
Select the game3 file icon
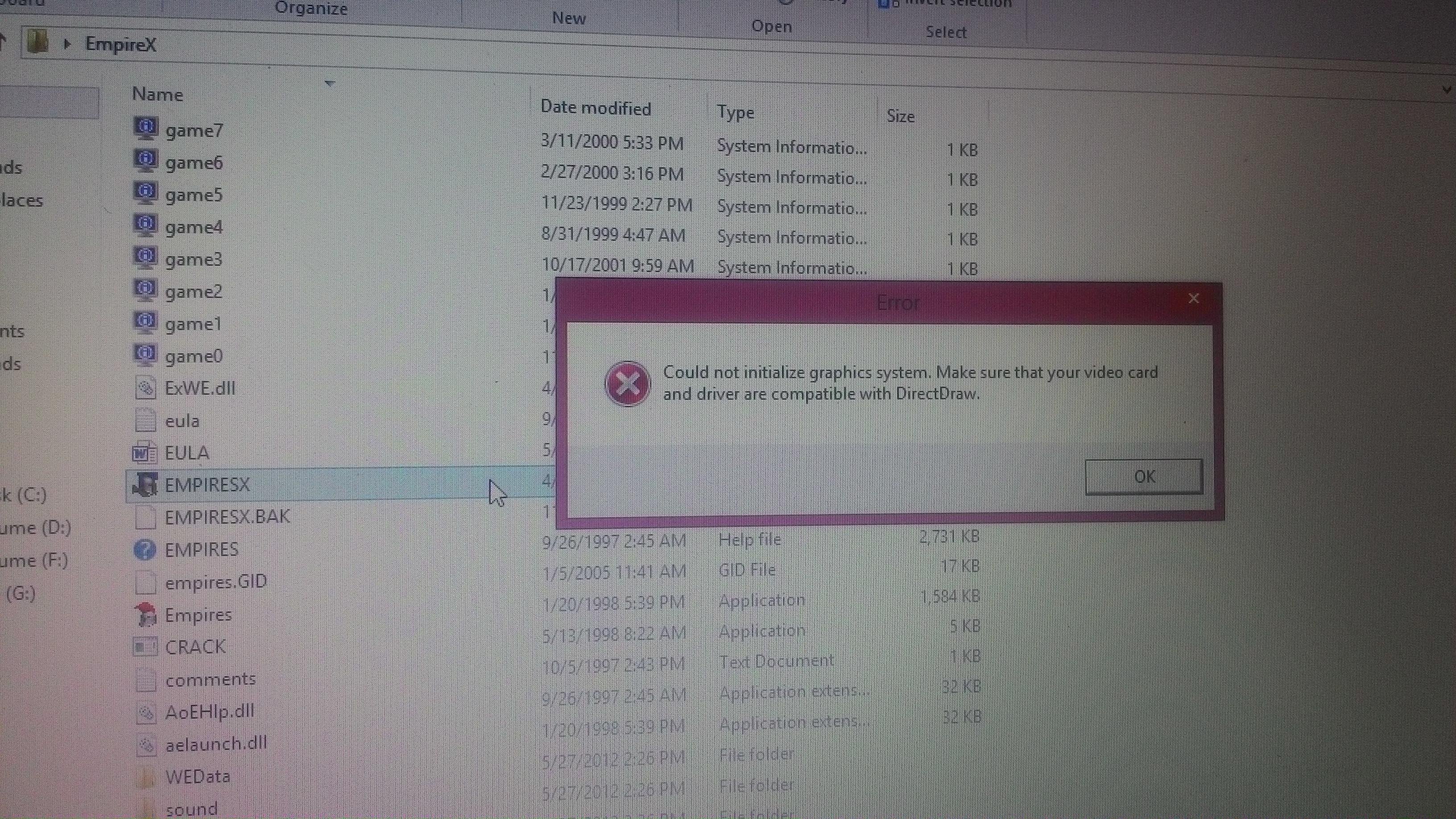pyautogui.click(x=145, y=257)
